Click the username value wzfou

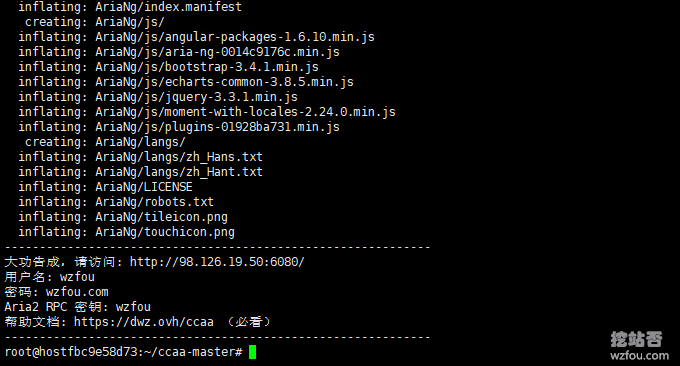[x=77, y=277]
